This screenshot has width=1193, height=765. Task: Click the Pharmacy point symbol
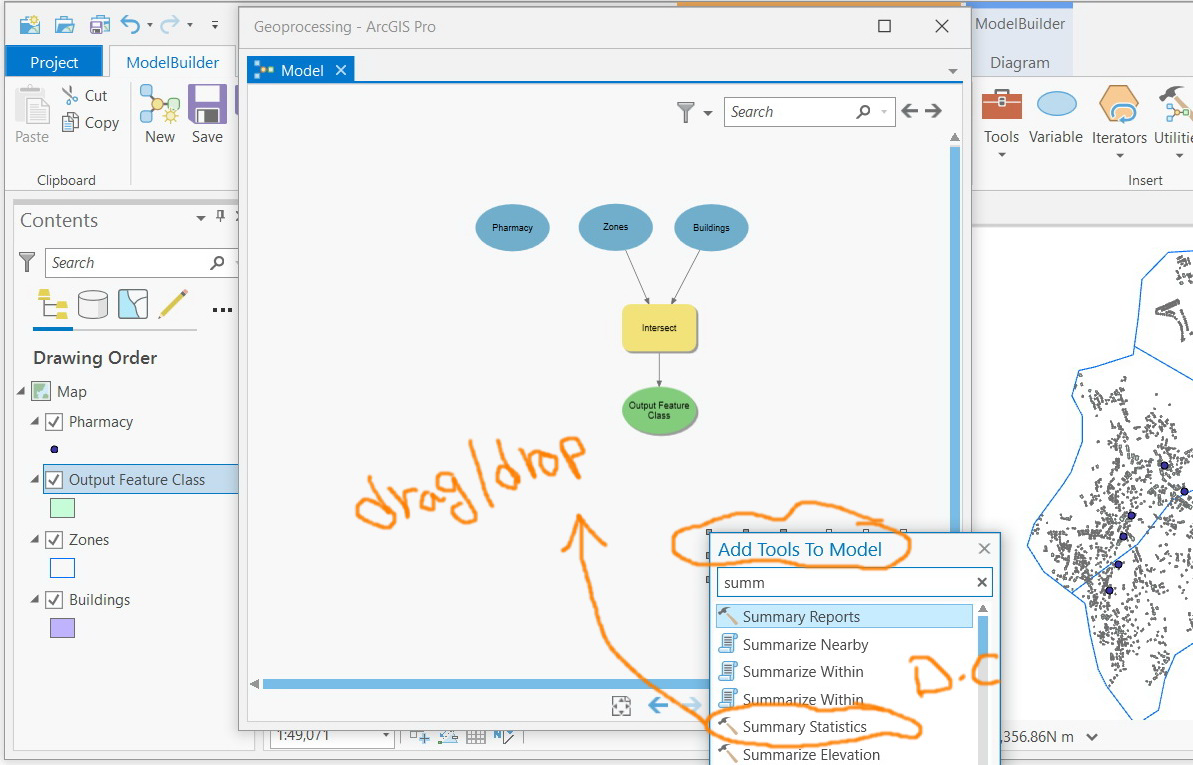(x=54, y=449)
